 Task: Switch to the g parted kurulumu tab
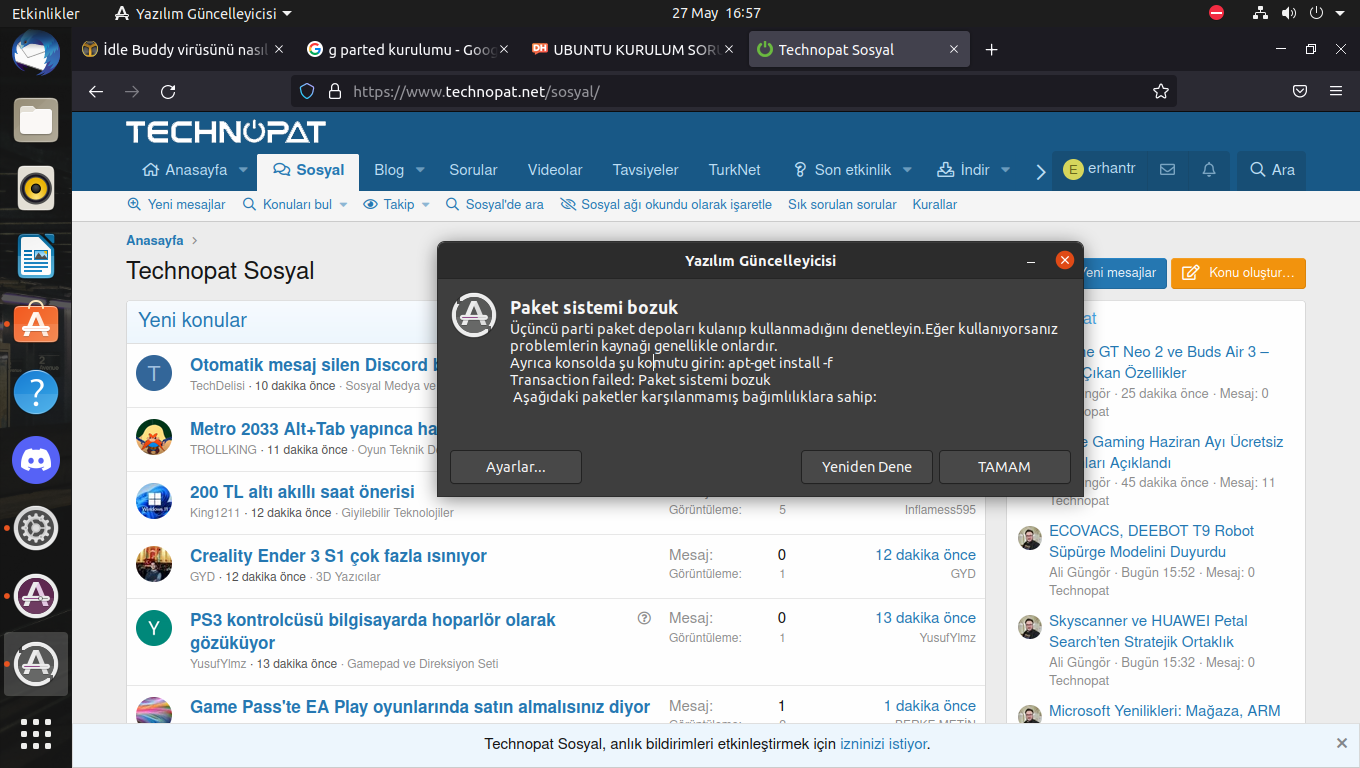(x=408, y=49)
